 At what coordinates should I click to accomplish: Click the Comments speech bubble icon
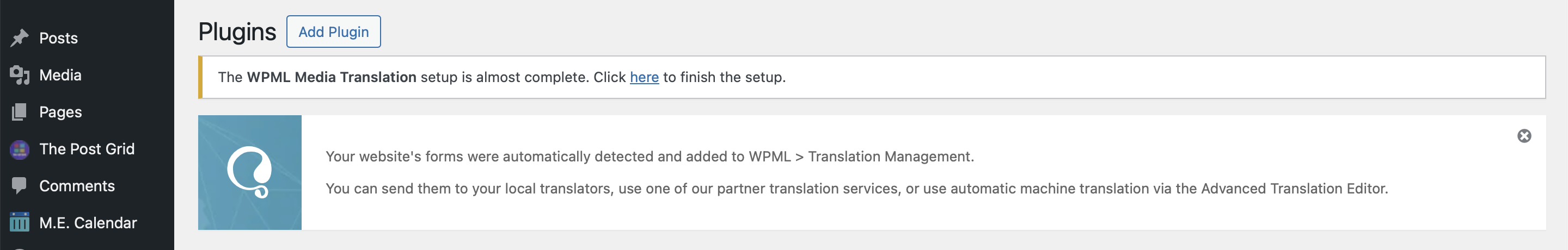[20, 185]
